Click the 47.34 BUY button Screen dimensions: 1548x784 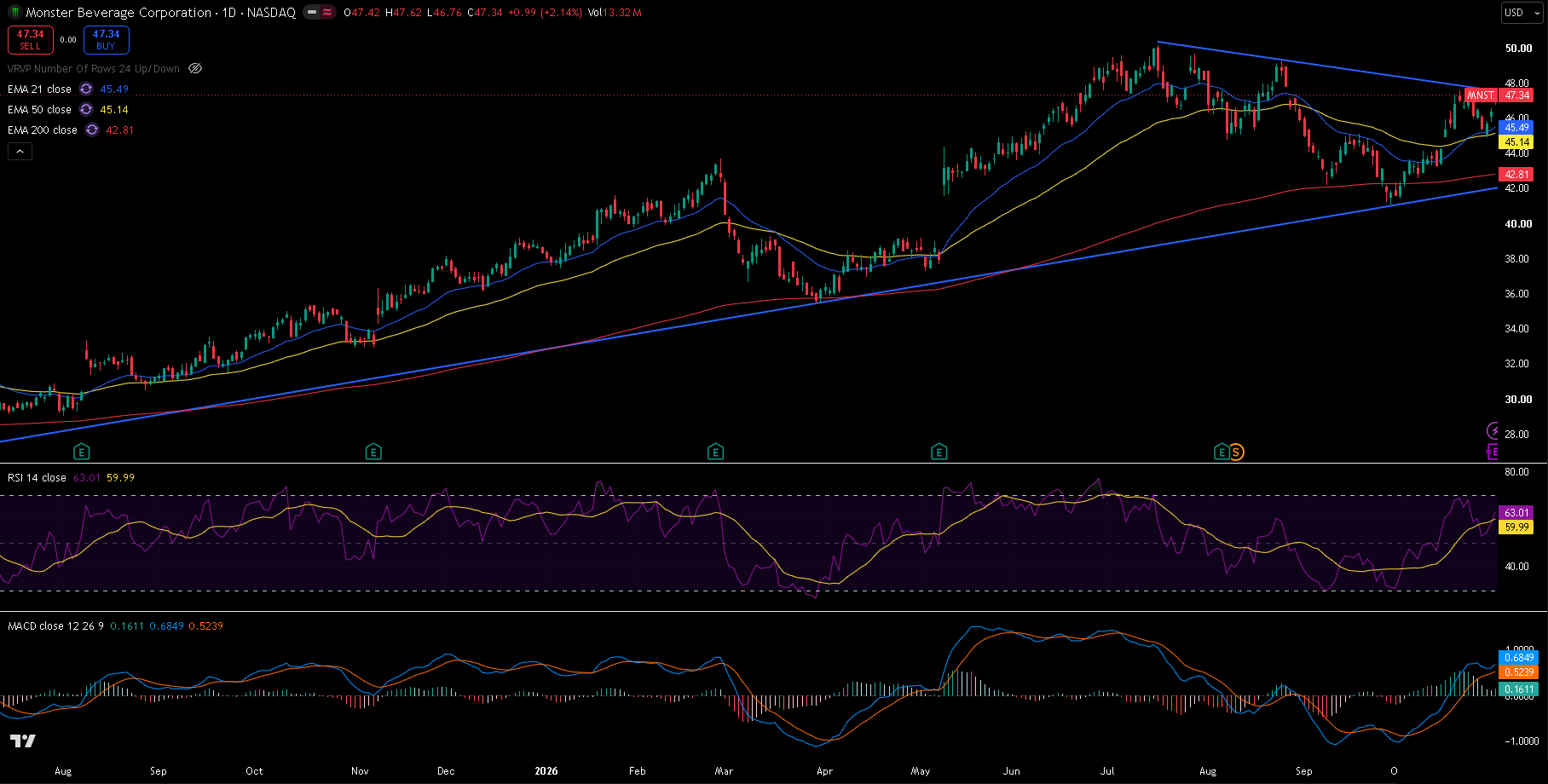click(106, 39)
